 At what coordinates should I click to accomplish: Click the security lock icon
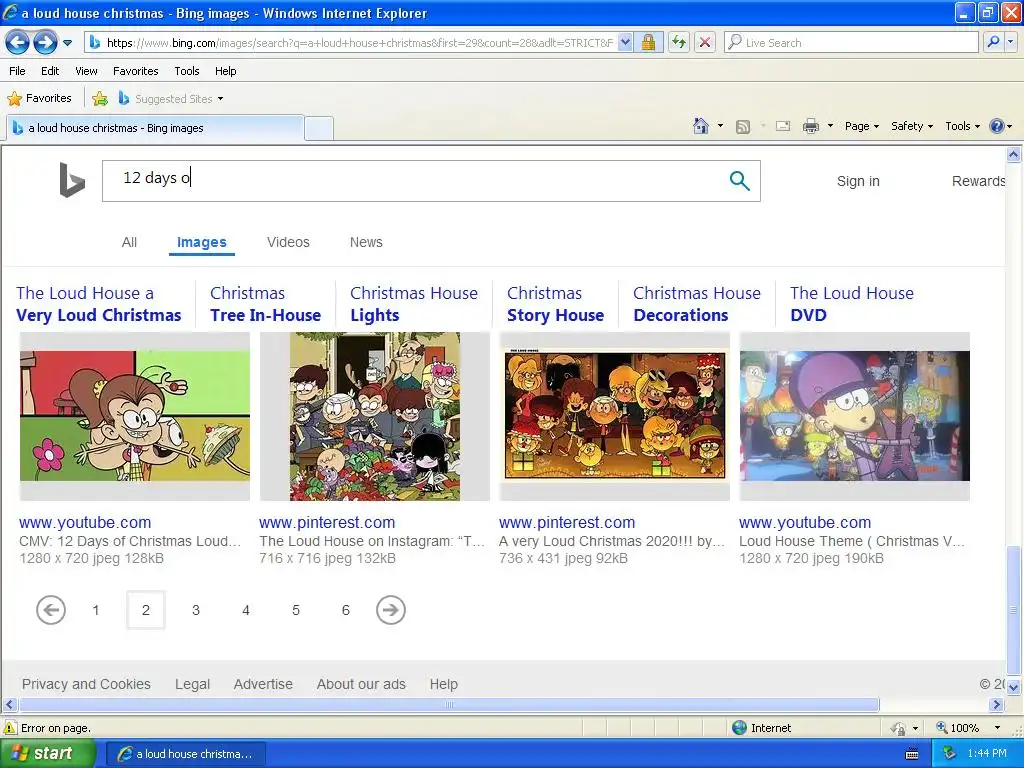coord(648,43)
